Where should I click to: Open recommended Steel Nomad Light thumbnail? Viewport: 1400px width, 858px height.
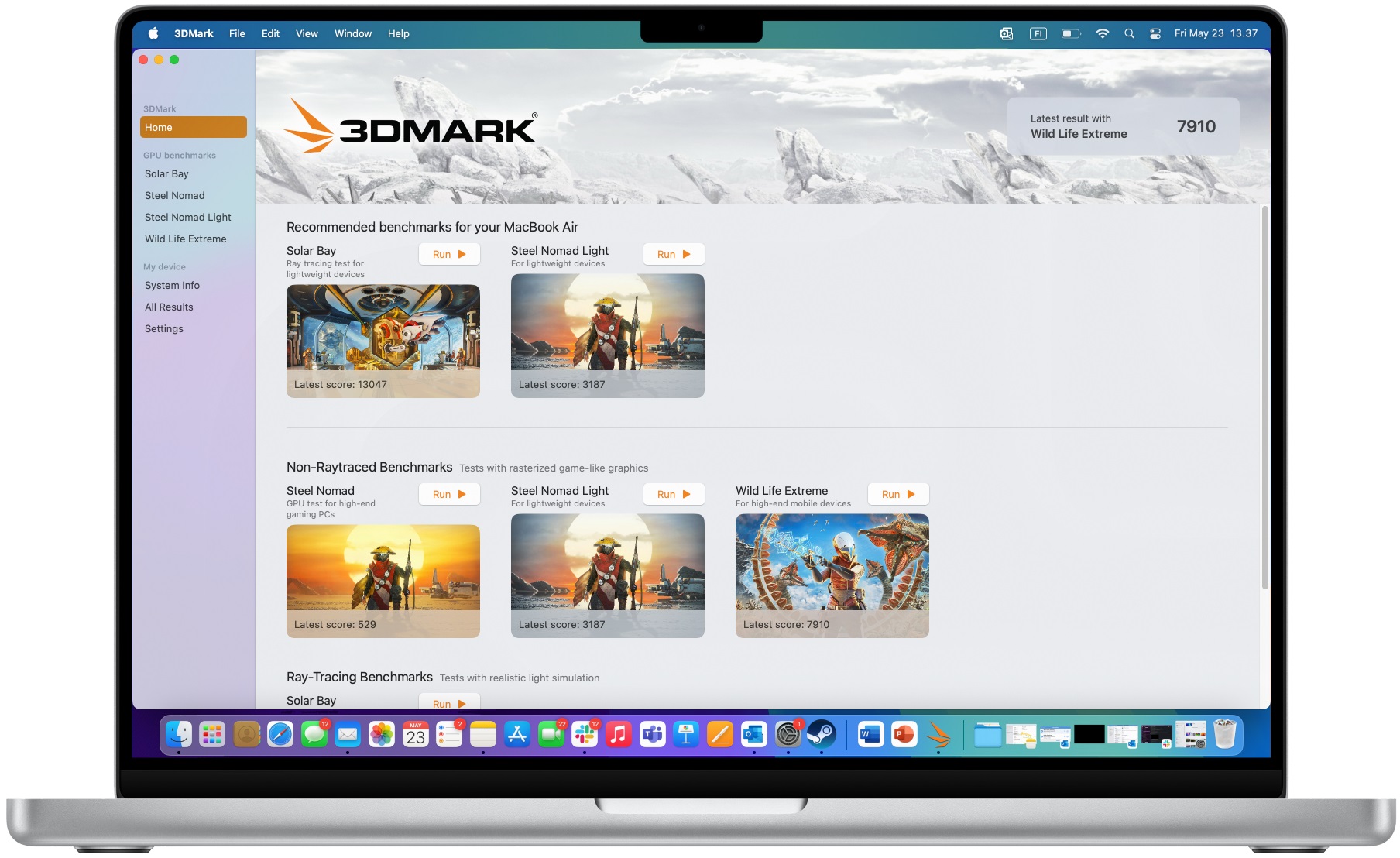click(608, 335)
